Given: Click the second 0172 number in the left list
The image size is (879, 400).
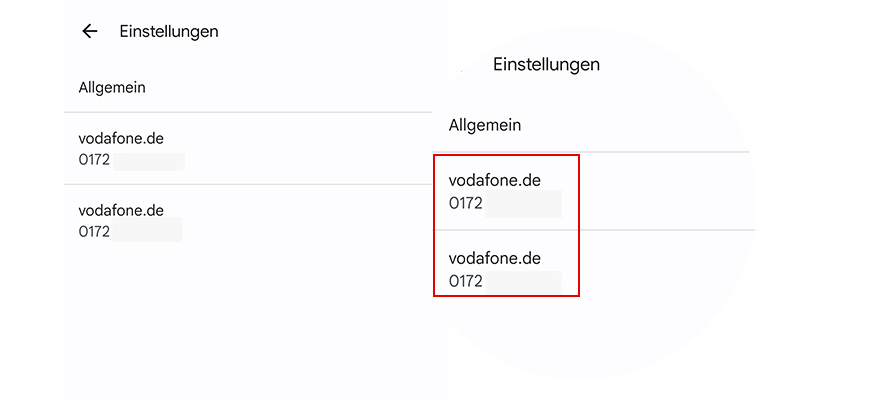Looking at the screenshot, I should (94, 232).
